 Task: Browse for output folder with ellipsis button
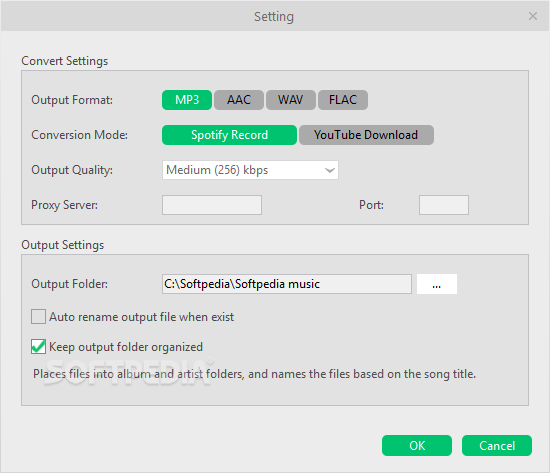[437, 284]
